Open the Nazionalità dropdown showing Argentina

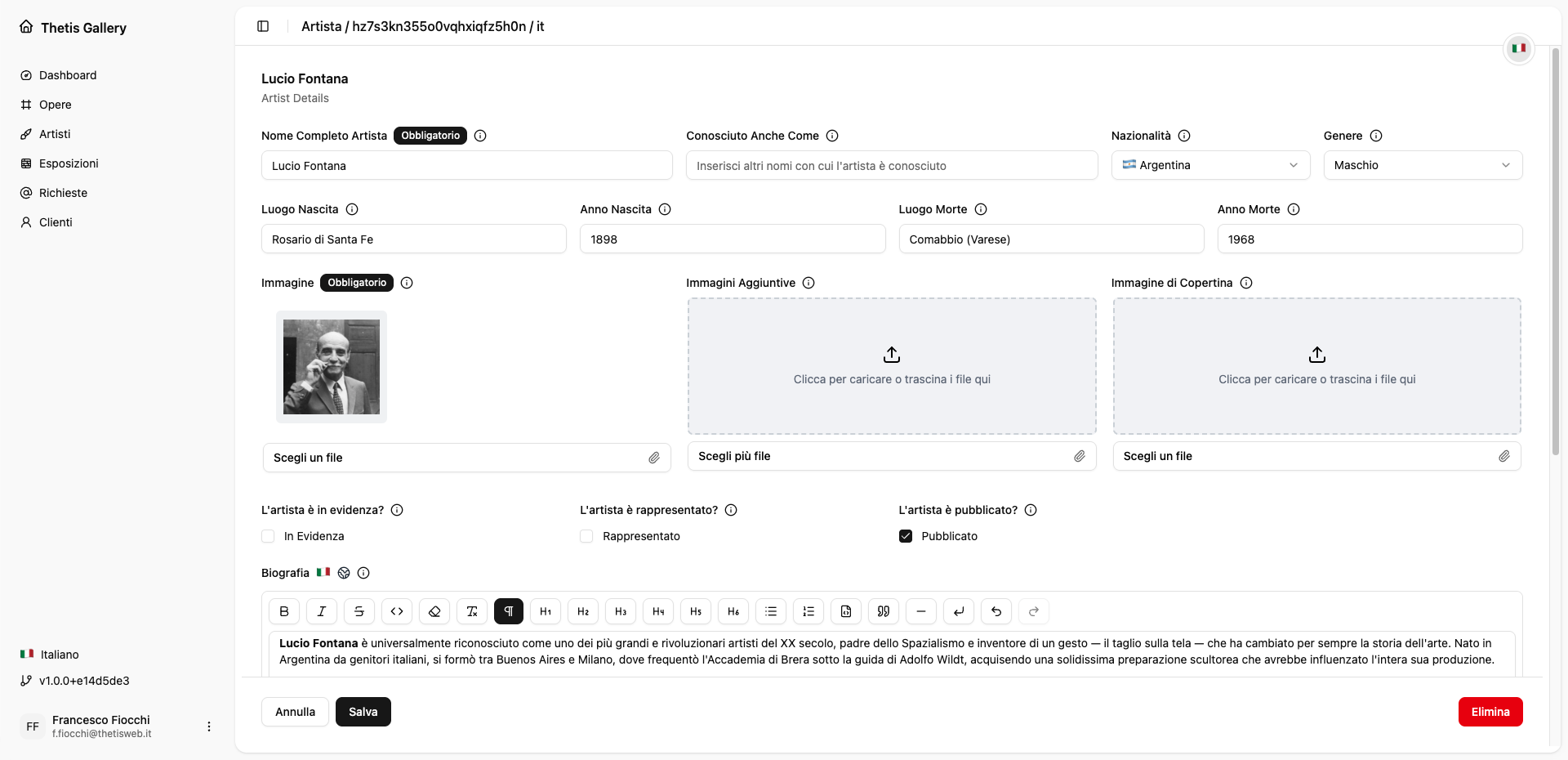(x=1210, y=165)
